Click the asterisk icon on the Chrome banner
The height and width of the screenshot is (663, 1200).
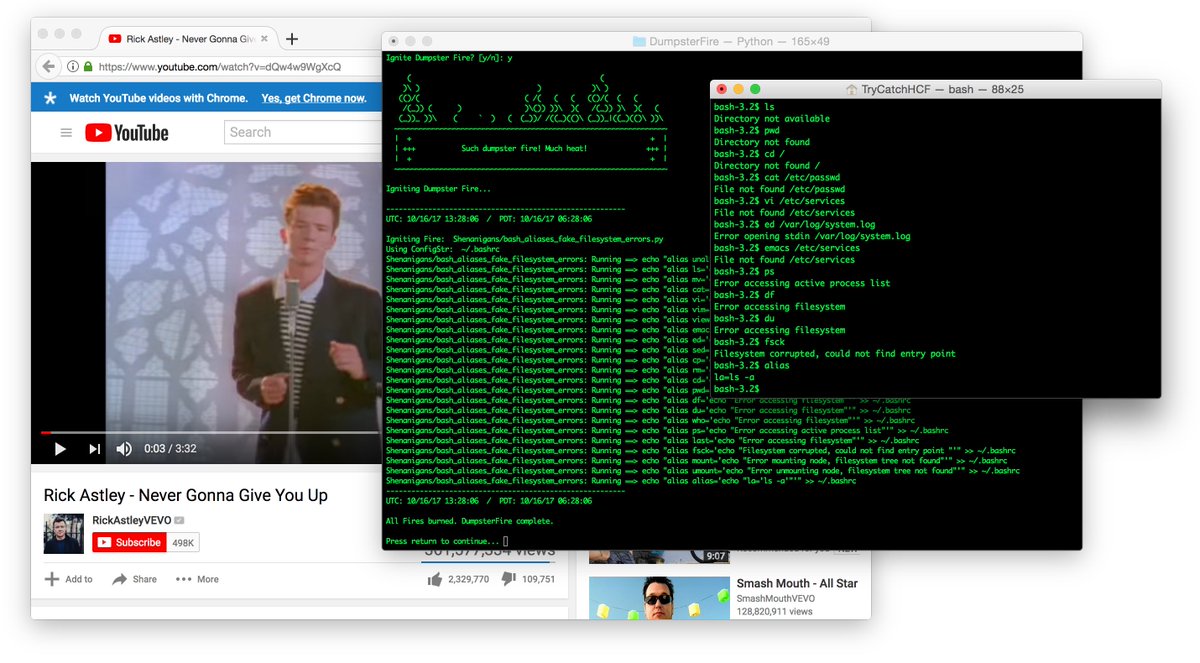(49, 97)
